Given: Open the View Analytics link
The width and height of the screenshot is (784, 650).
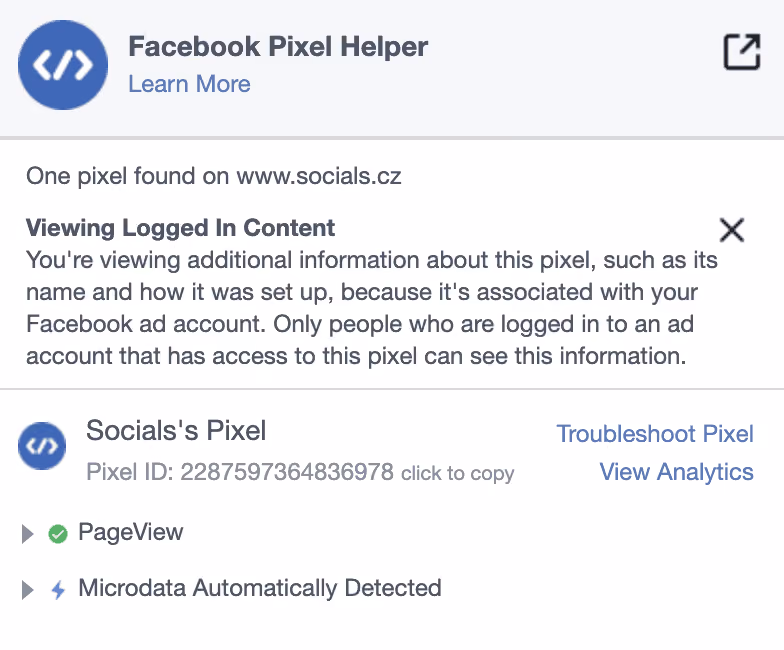Looking at the screenshot, I should tap(676, 472).
